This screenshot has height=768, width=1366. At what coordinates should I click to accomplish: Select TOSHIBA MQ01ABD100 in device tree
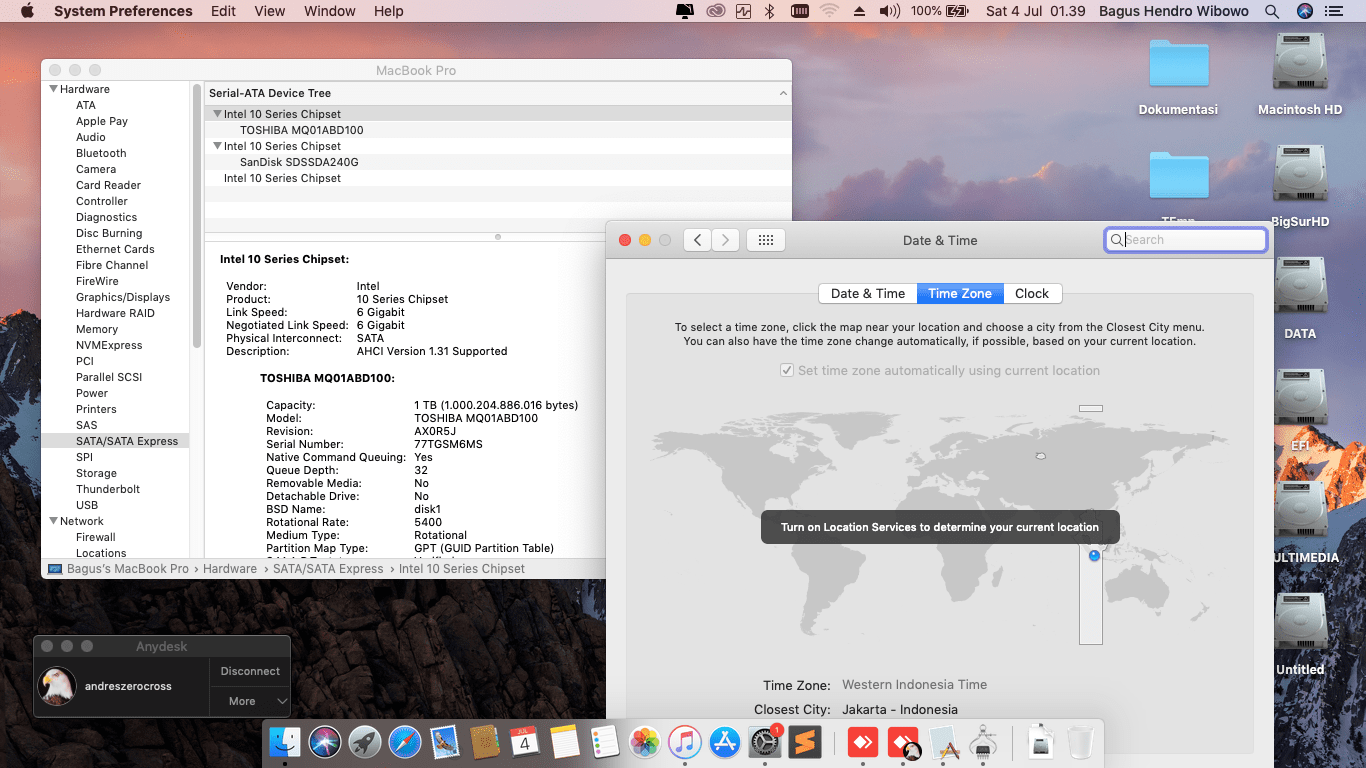point(302,130)
